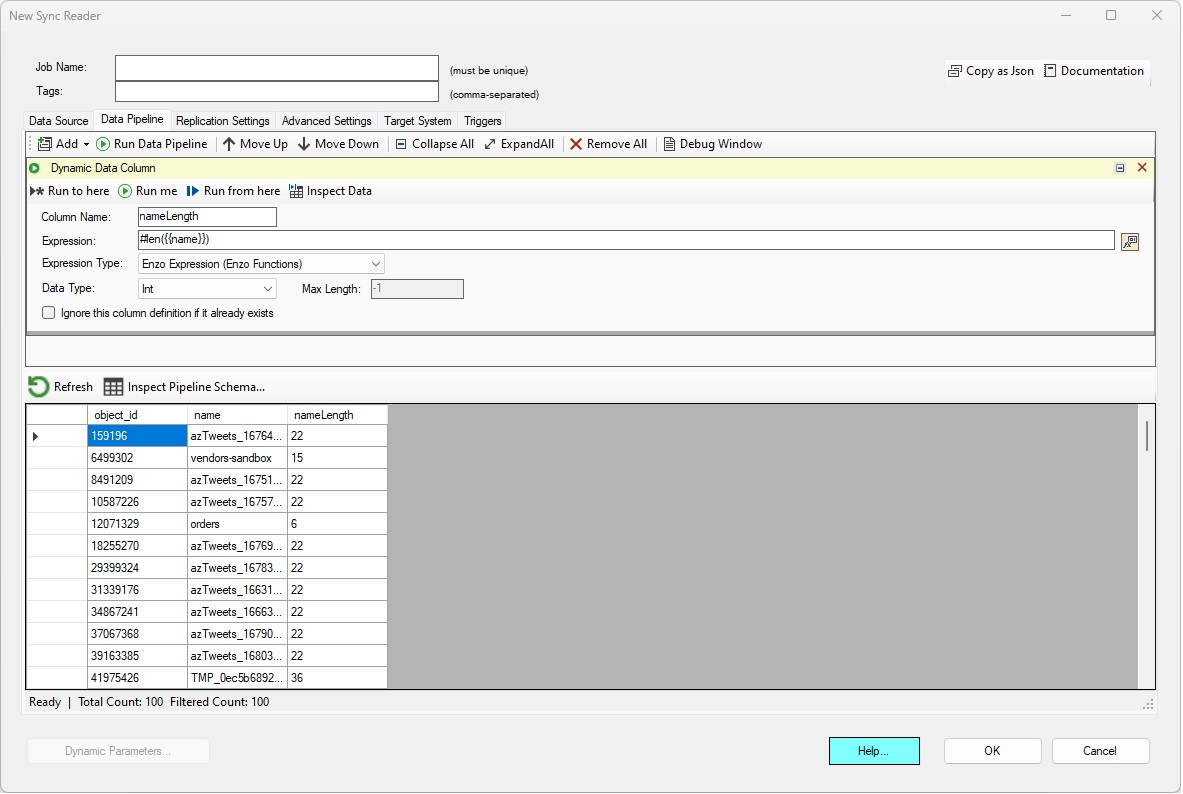Image resolution: width=1183 pixels, height=794 pixels.
Task: Open Inspect Pipeline Schema
Action: tap(184, 387)
